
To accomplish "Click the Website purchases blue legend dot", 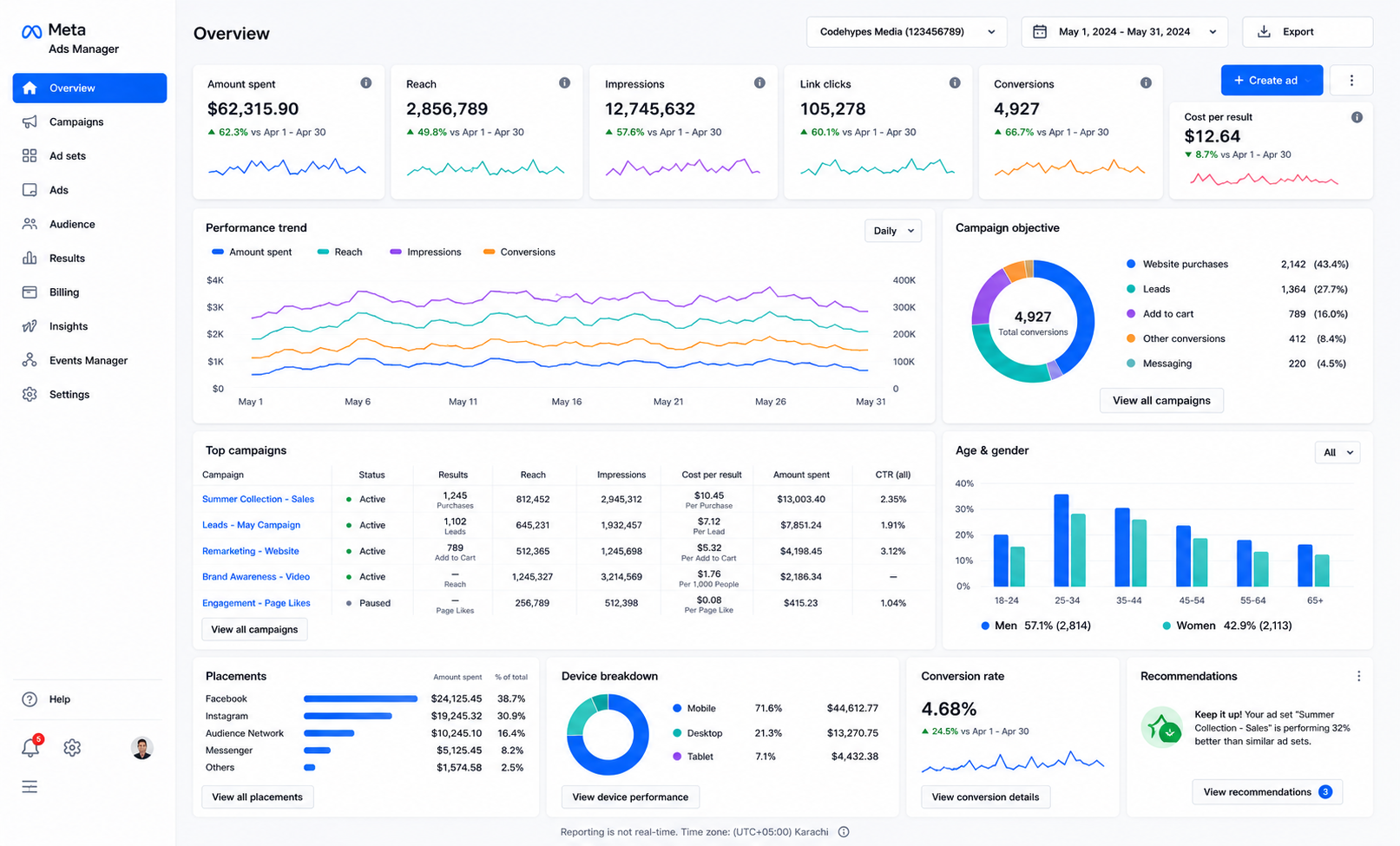I will tap(1131, 264).
